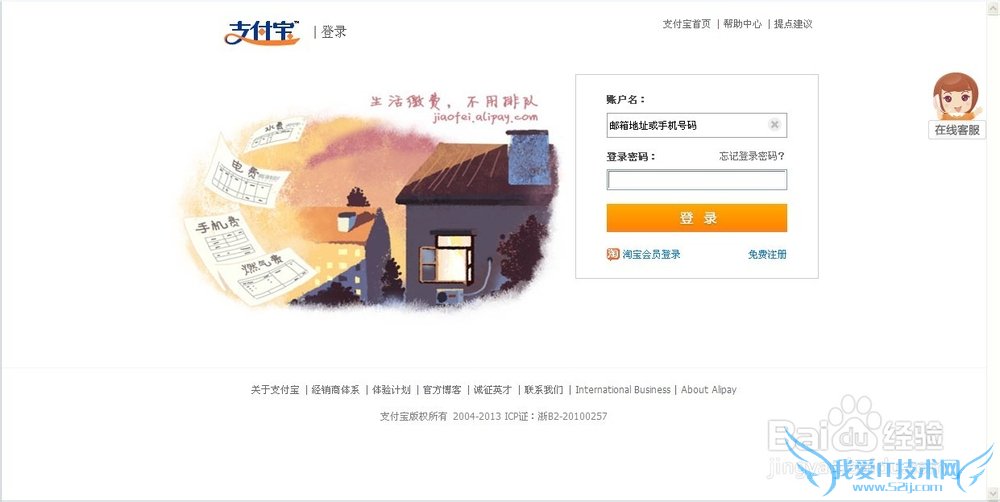Focus the 账户名 account name input field
The width and height of the screenshot is (1000, 502).
(696, 125)
